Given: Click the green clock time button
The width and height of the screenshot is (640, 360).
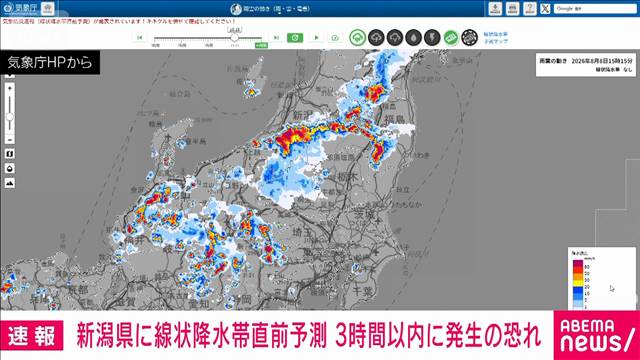Looking at the screenshot, I should click(295, 38).
